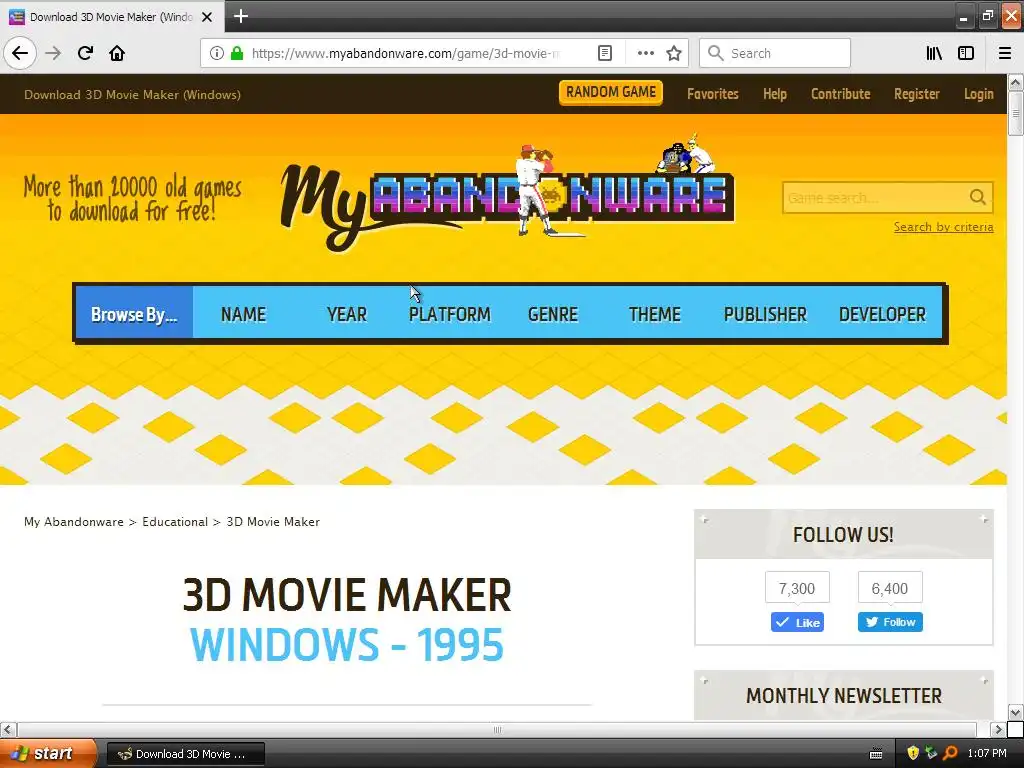Close the Download 3D Movie Maker tab
The height and width of the screenshot is (768, 1024).
(207, 17)
